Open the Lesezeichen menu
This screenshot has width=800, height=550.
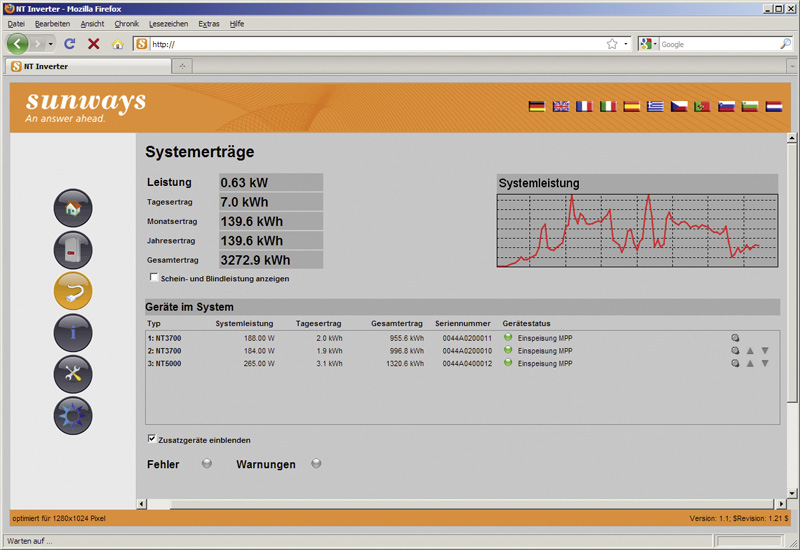[168, 23]
